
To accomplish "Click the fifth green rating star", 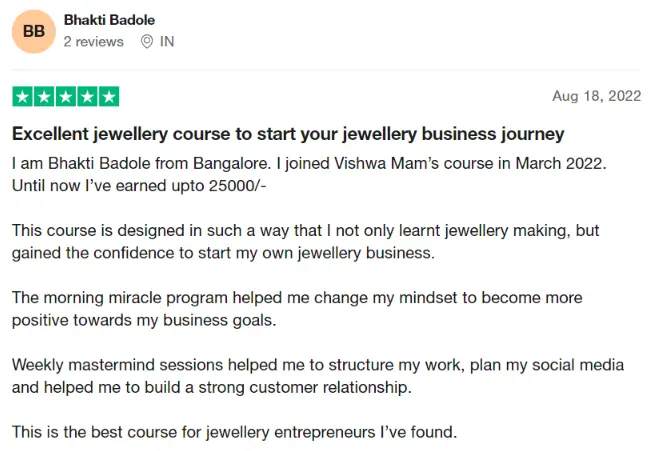I will (x=108, y=97).
